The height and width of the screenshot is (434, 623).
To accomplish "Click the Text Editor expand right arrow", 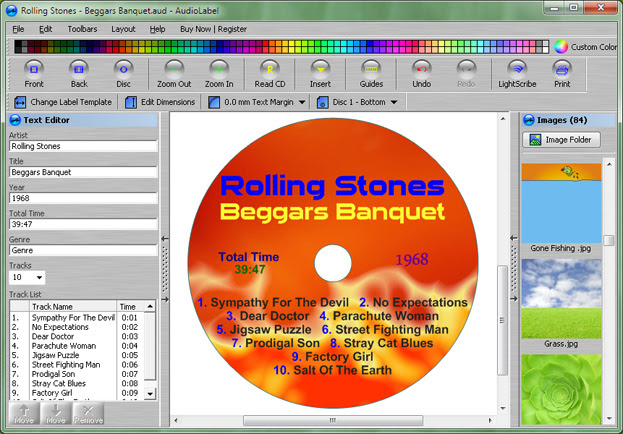I will (165, 299).
